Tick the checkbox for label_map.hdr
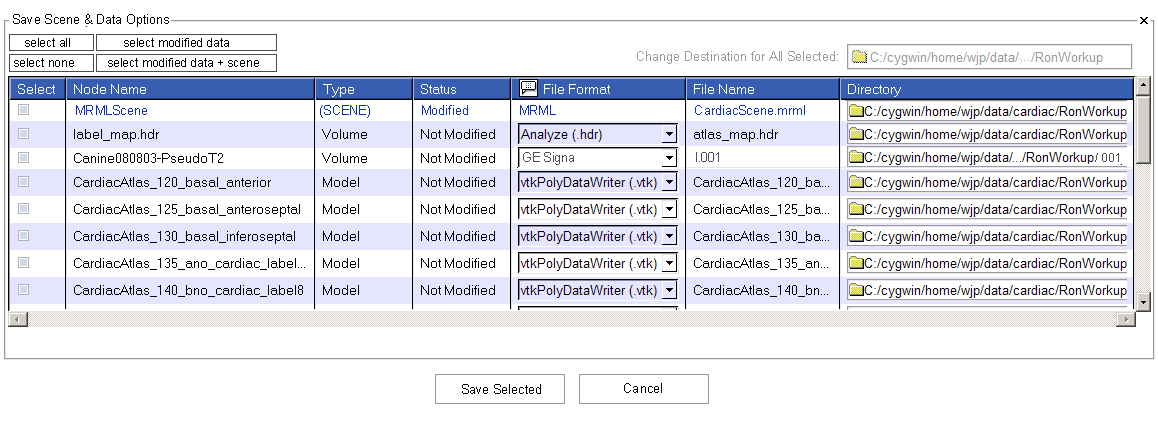 [x=24, y=133]
